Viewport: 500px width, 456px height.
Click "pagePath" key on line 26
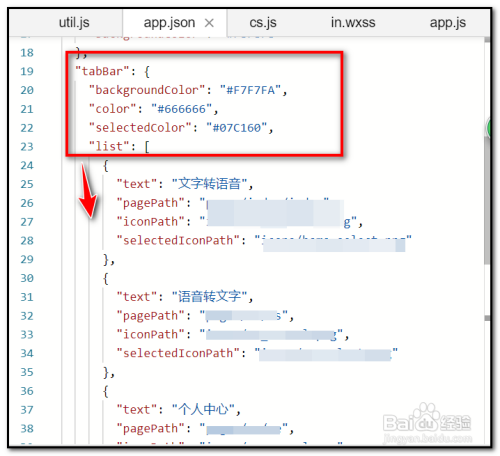coord(150,203)
